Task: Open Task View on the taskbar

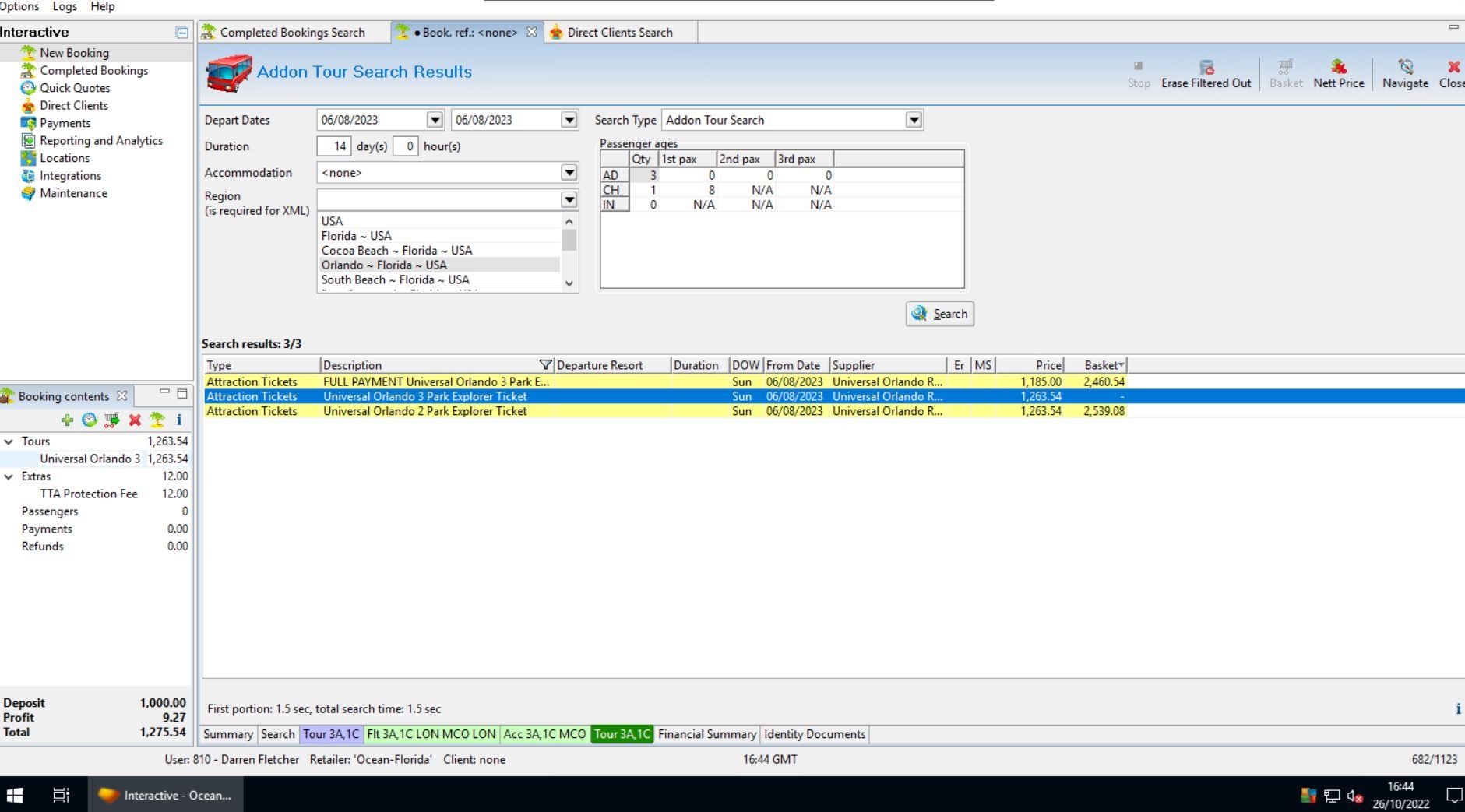Action: [x=61, y=795]
